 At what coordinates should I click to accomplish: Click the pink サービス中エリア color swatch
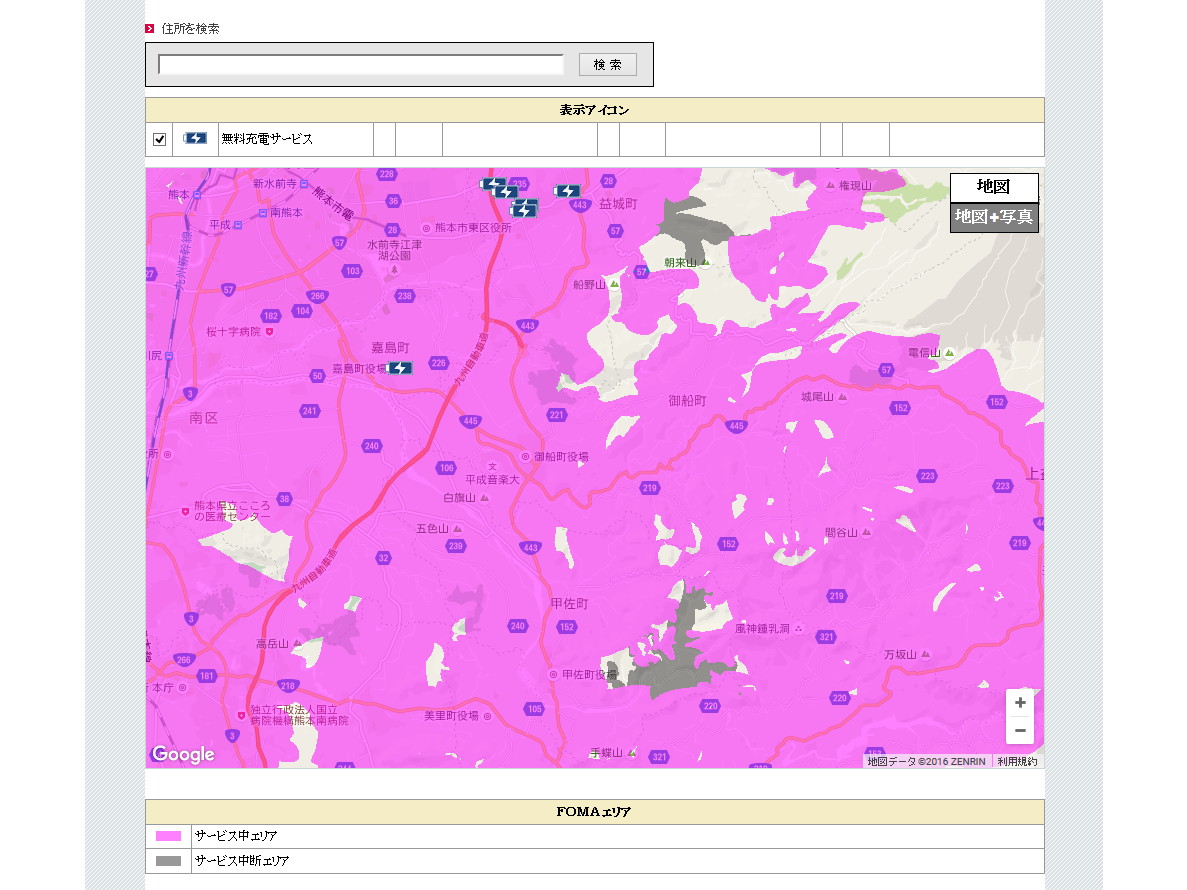coord(168,836)
